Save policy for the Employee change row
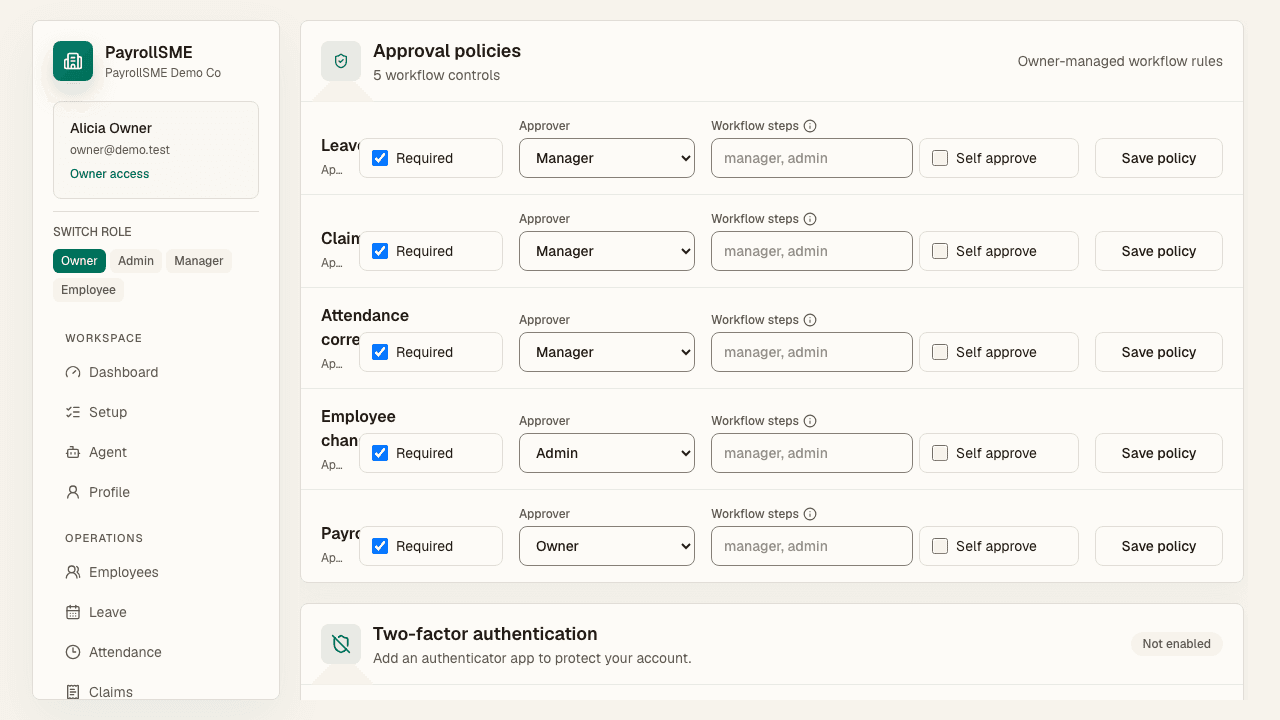 (x=1159, y=453)
